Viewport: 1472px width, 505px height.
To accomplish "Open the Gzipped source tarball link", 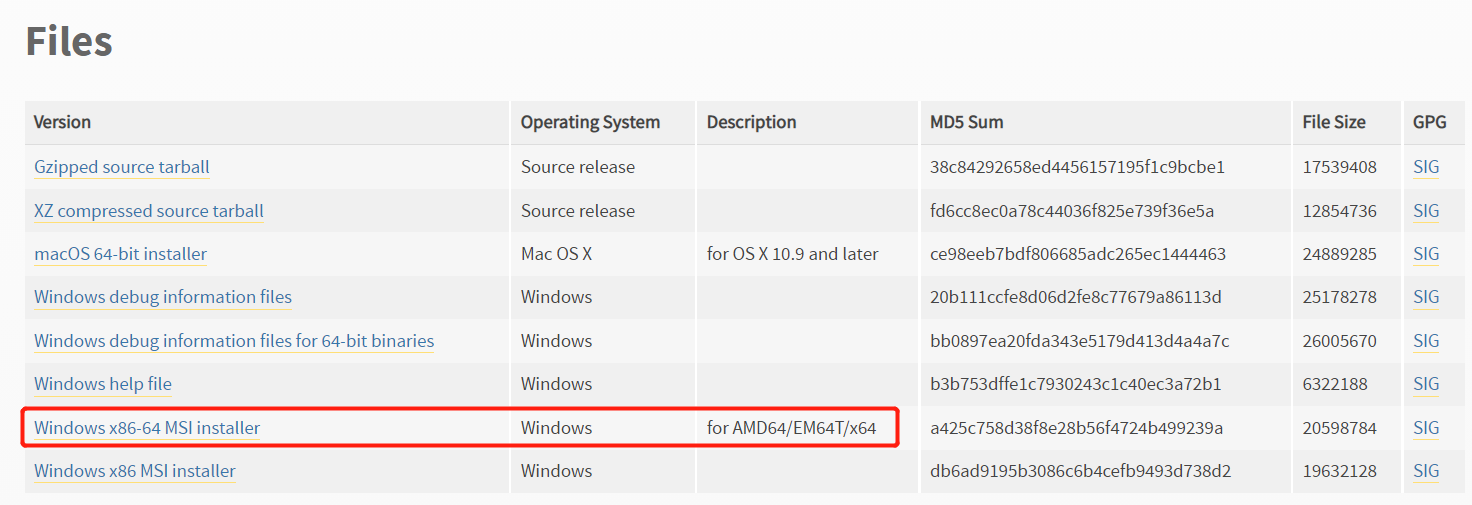I will click(x=121, y=167).
